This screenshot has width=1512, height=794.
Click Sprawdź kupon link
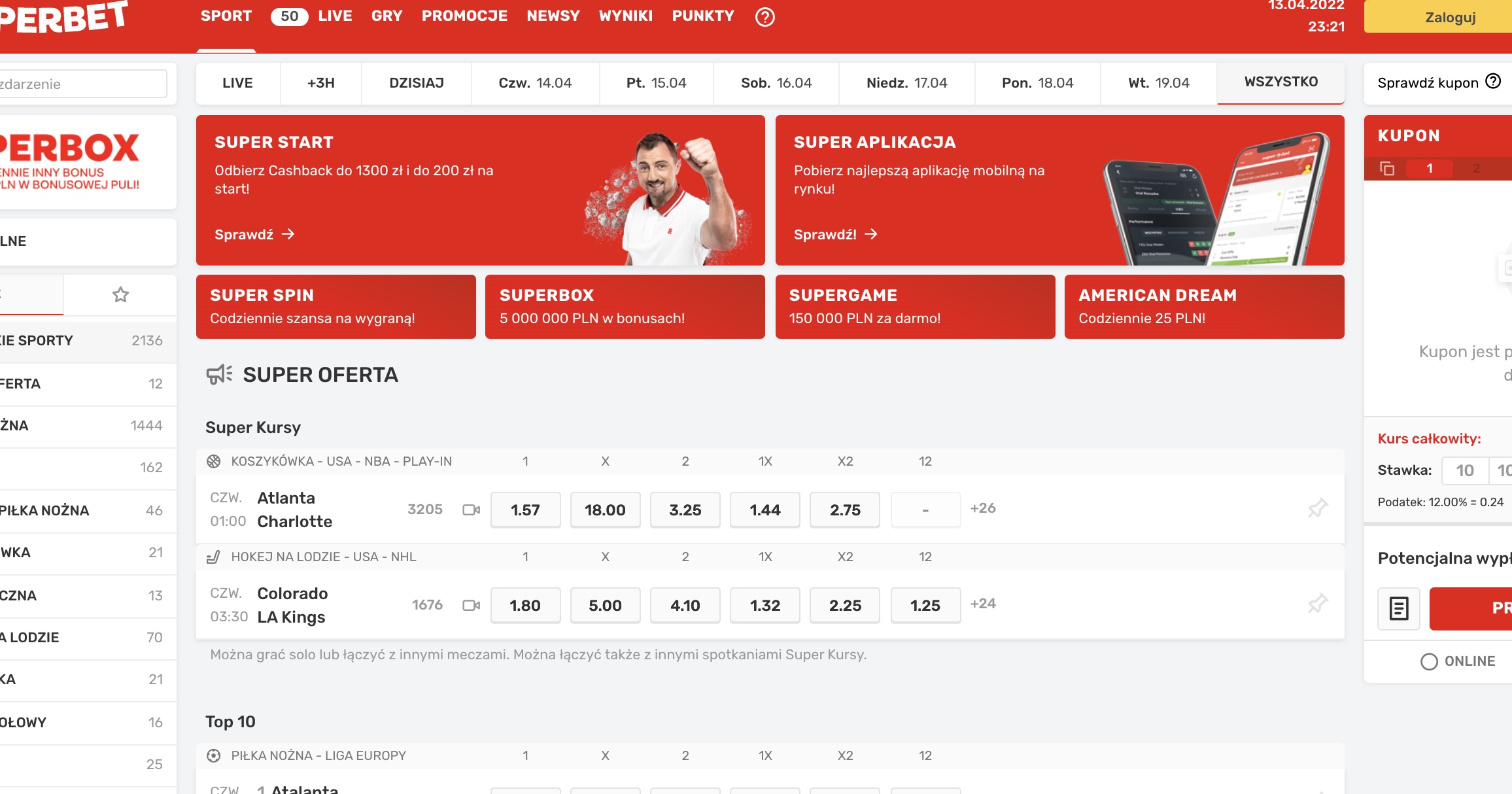point(1428,83)
